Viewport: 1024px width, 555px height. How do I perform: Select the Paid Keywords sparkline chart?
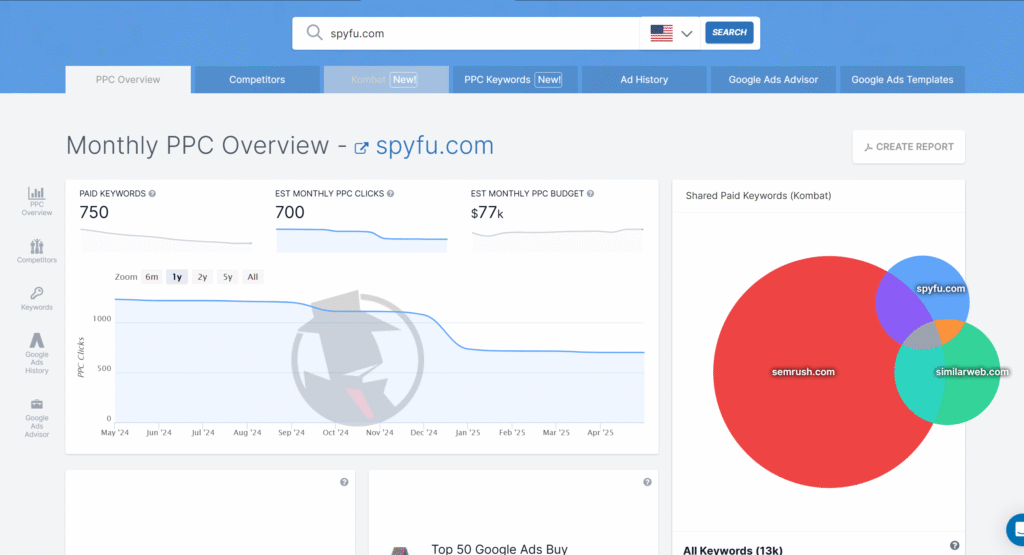coord(166,240)
